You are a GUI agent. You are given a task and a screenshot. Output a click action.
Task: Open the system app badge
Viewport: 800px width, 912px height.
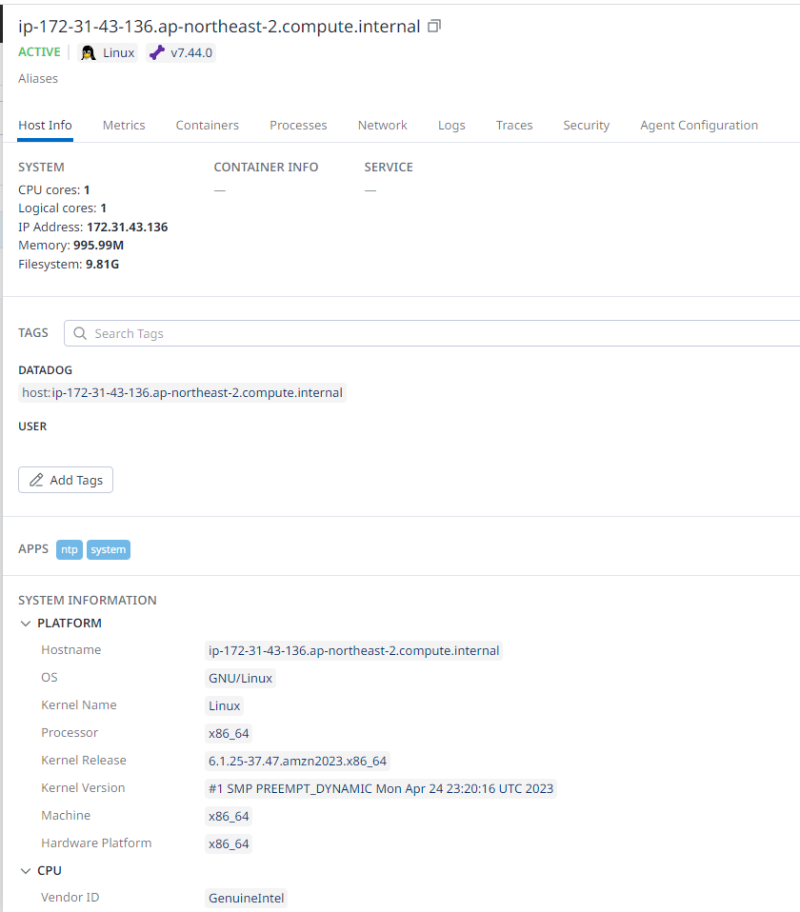[x=108, y=550]
